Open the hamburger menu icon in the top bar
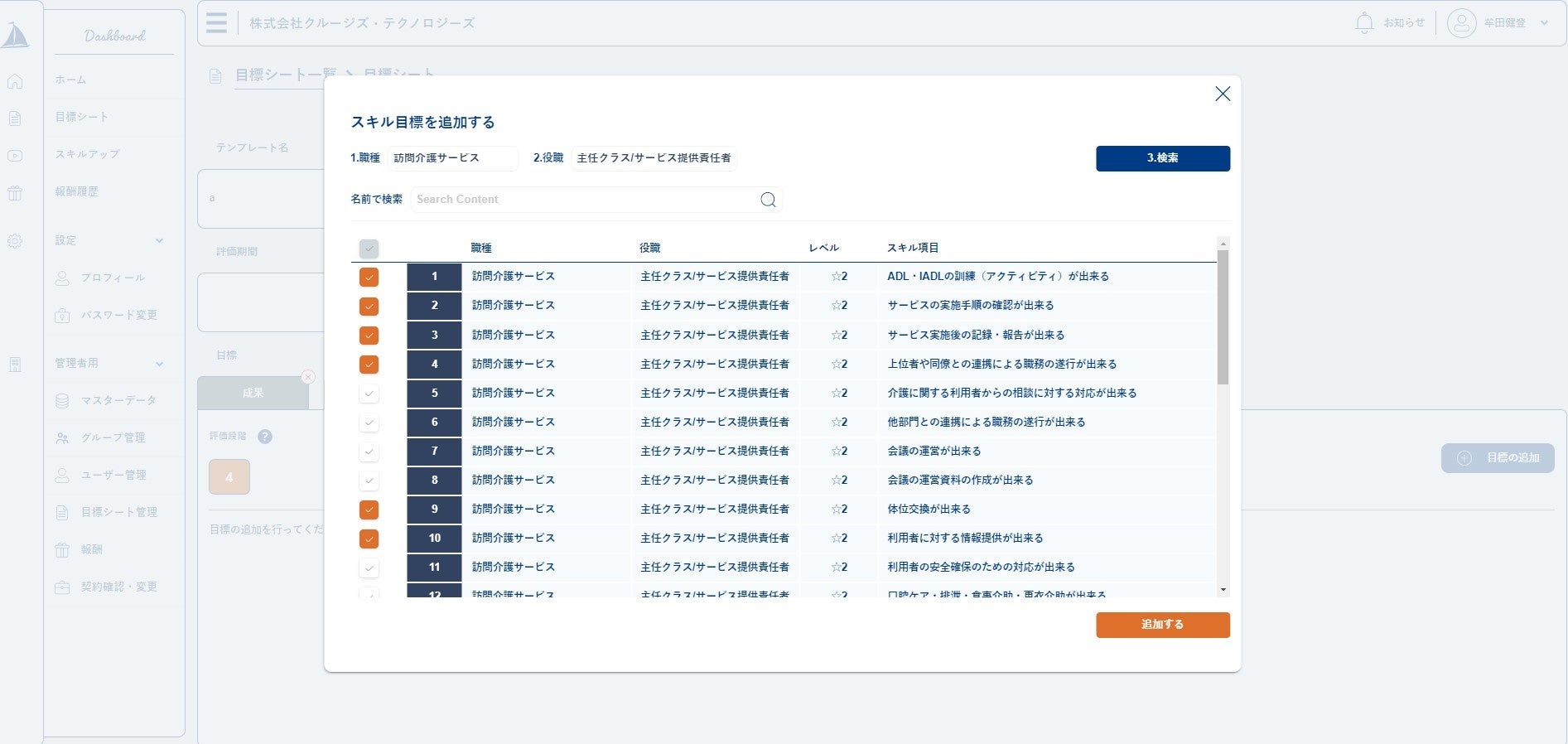The image size is (1568, 744). click(217, 22)
